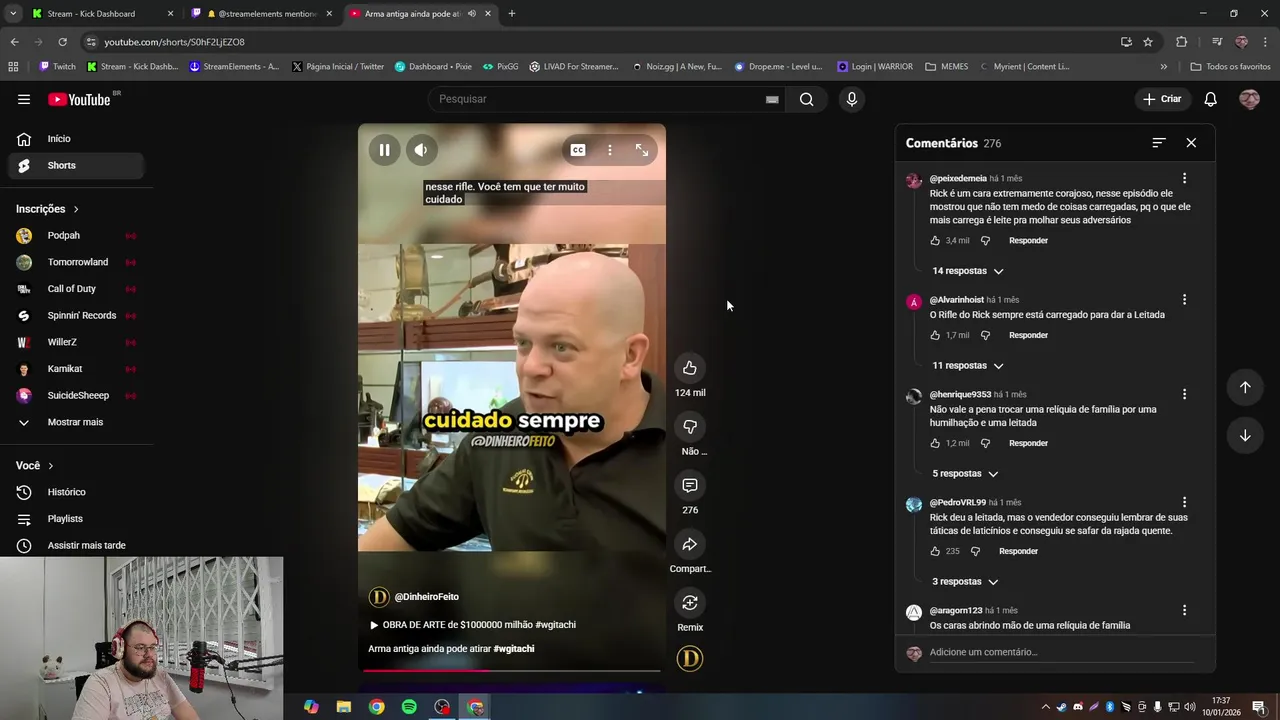Screen dimensions: 1280x720
Task: Pause the short with the pause button
Action: (384, 150)
